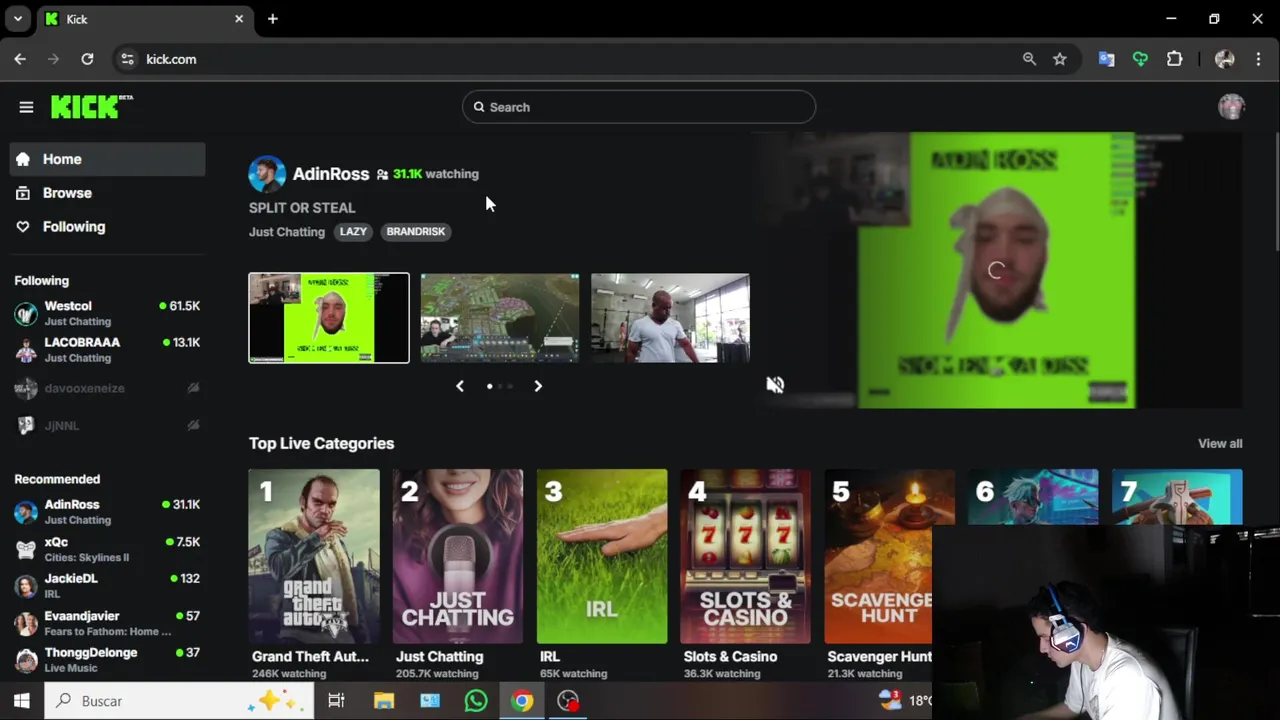Screen dimensions: 1280x720
Task: Open the Grand Theft Auto category card
Action: pos(314,556)
